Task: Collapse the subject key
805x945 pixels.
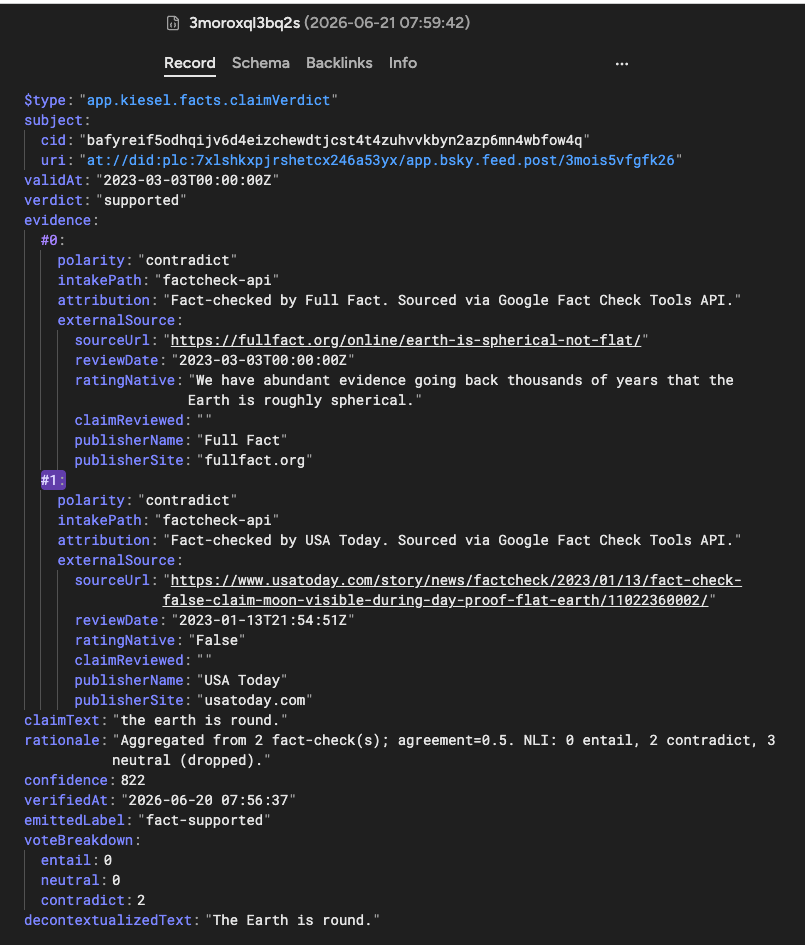Action: (53, 121)
